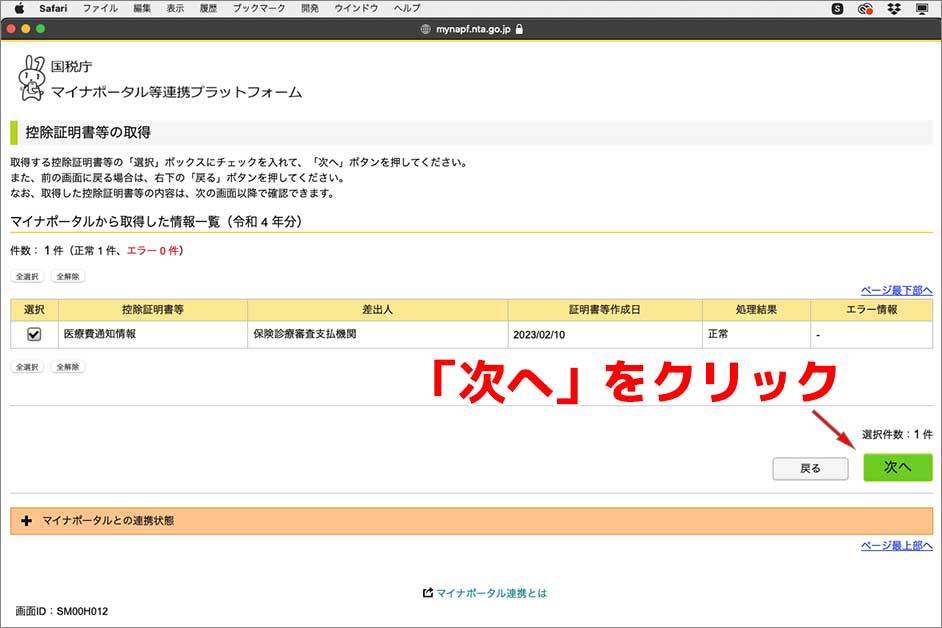Click the mynapf.nta.go.jp address bar
Image resolution: width=942 pixels, height=628 pixels.
click(470, 29)
